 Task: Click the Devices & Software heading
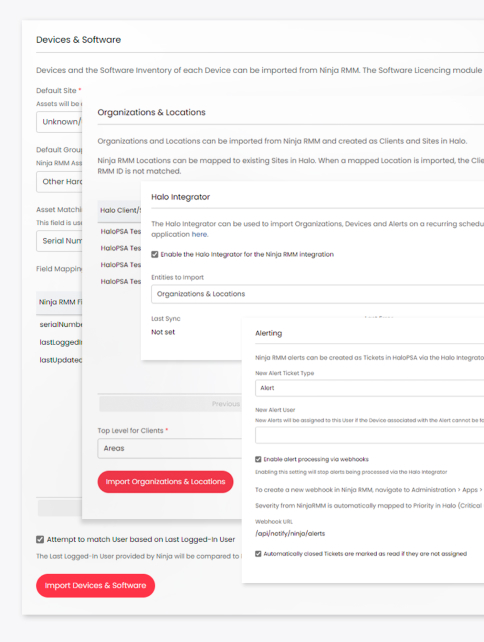[x=78, y=40]
